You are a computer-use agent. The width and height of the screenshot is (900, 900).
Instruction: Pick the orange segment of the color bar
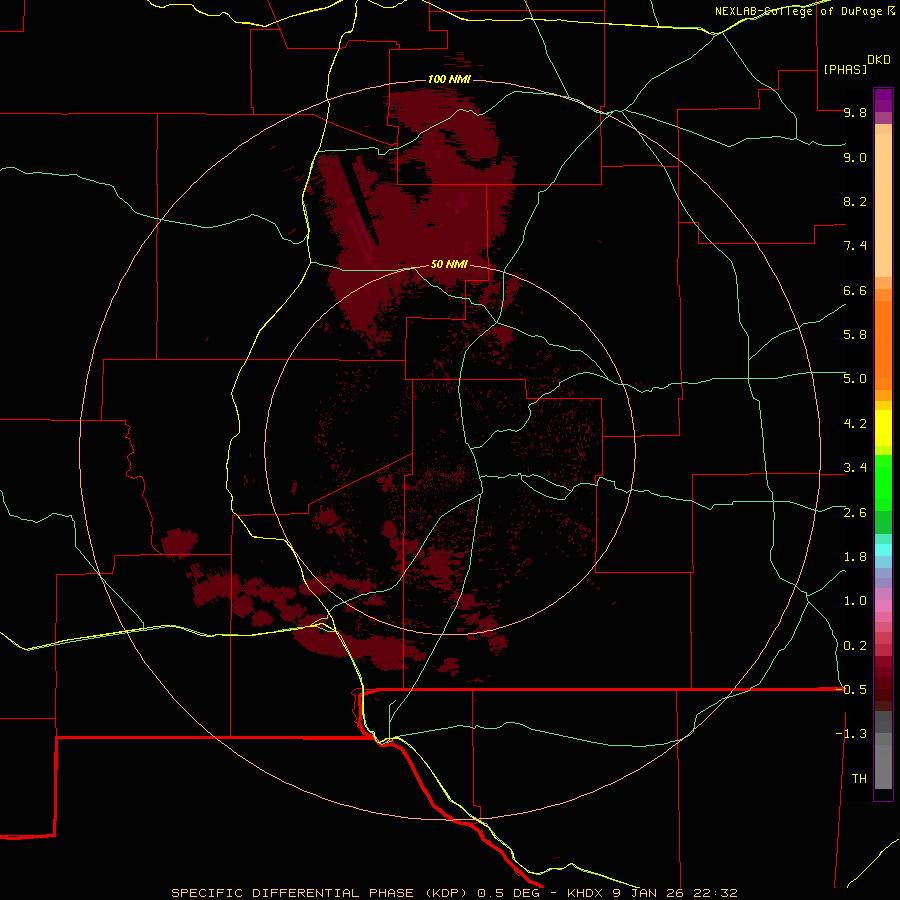tap(883, 346)
